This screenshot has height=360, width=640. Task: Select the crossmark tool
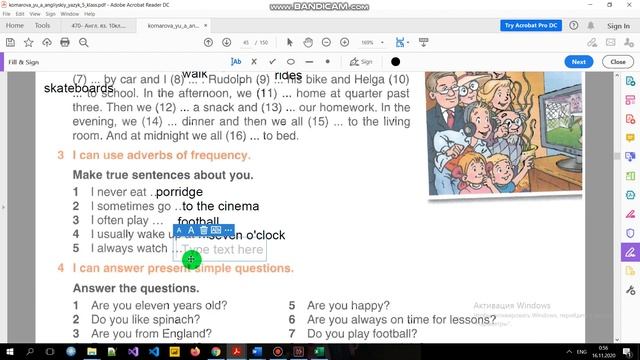254,62
